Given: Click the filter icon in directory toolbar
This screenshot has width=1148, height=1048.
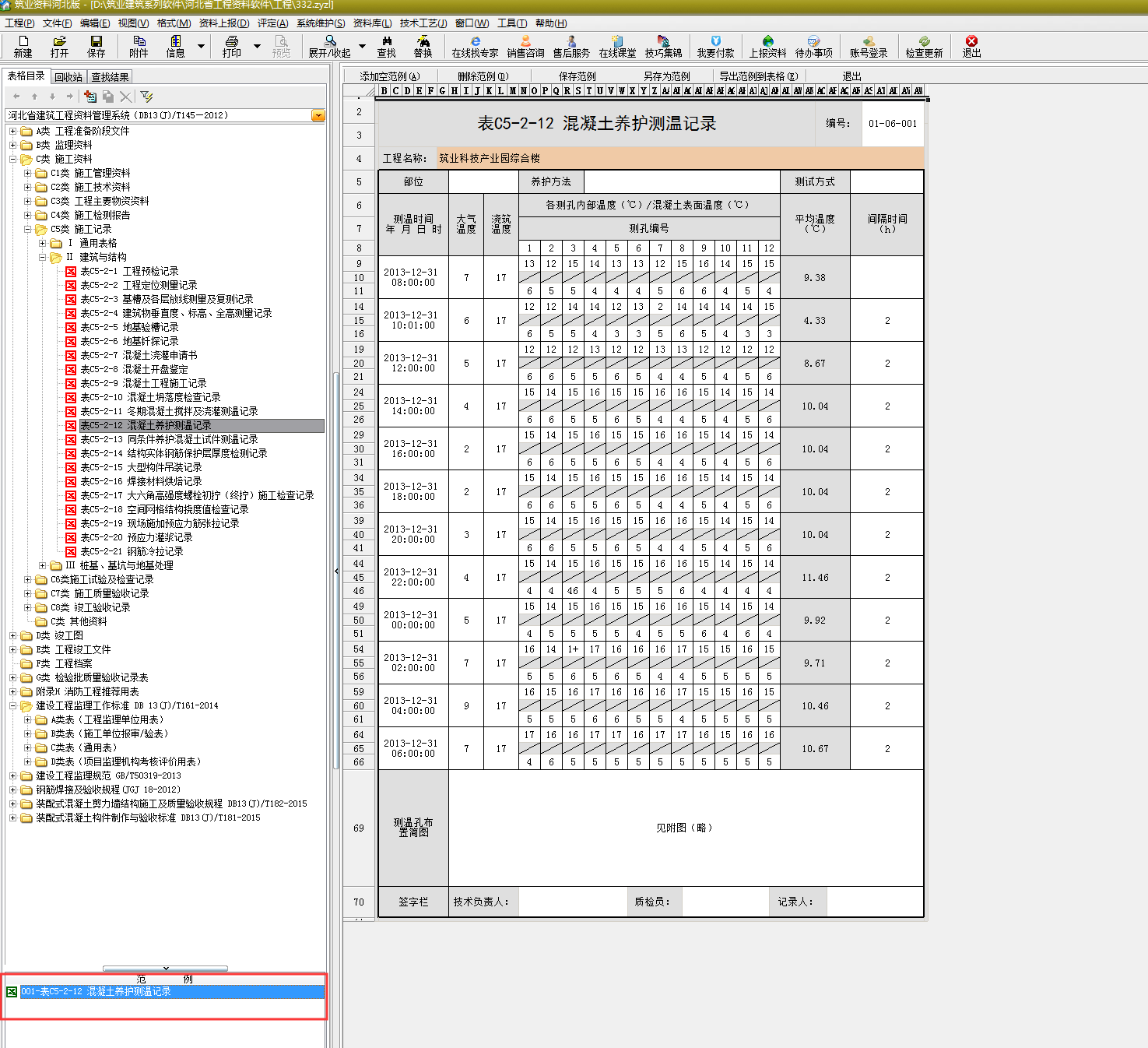Looking at the screenshot, I should [x=146, y=97].
